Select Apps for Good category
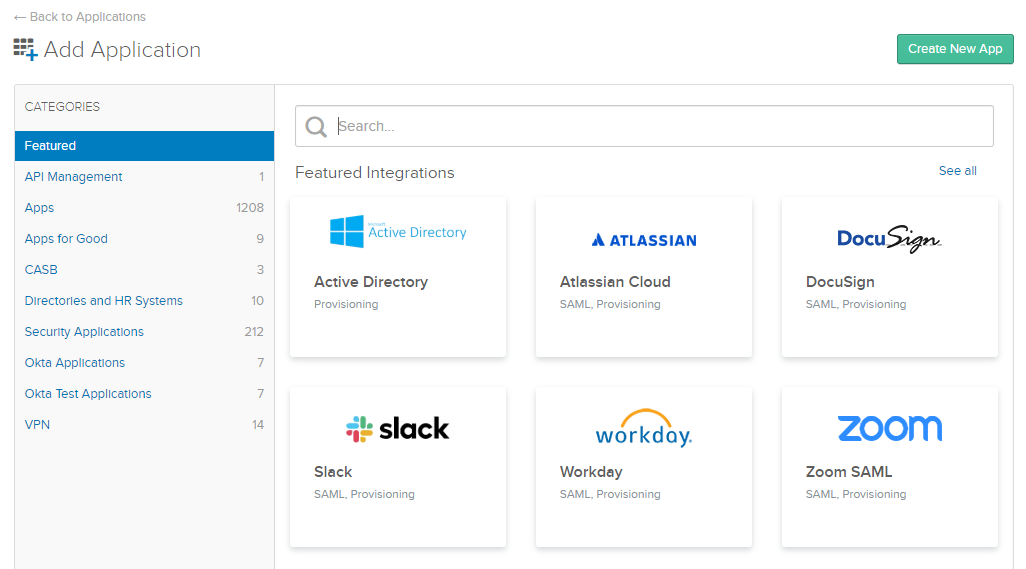This screenshot has width=1026, height=569. click(66, 239)
